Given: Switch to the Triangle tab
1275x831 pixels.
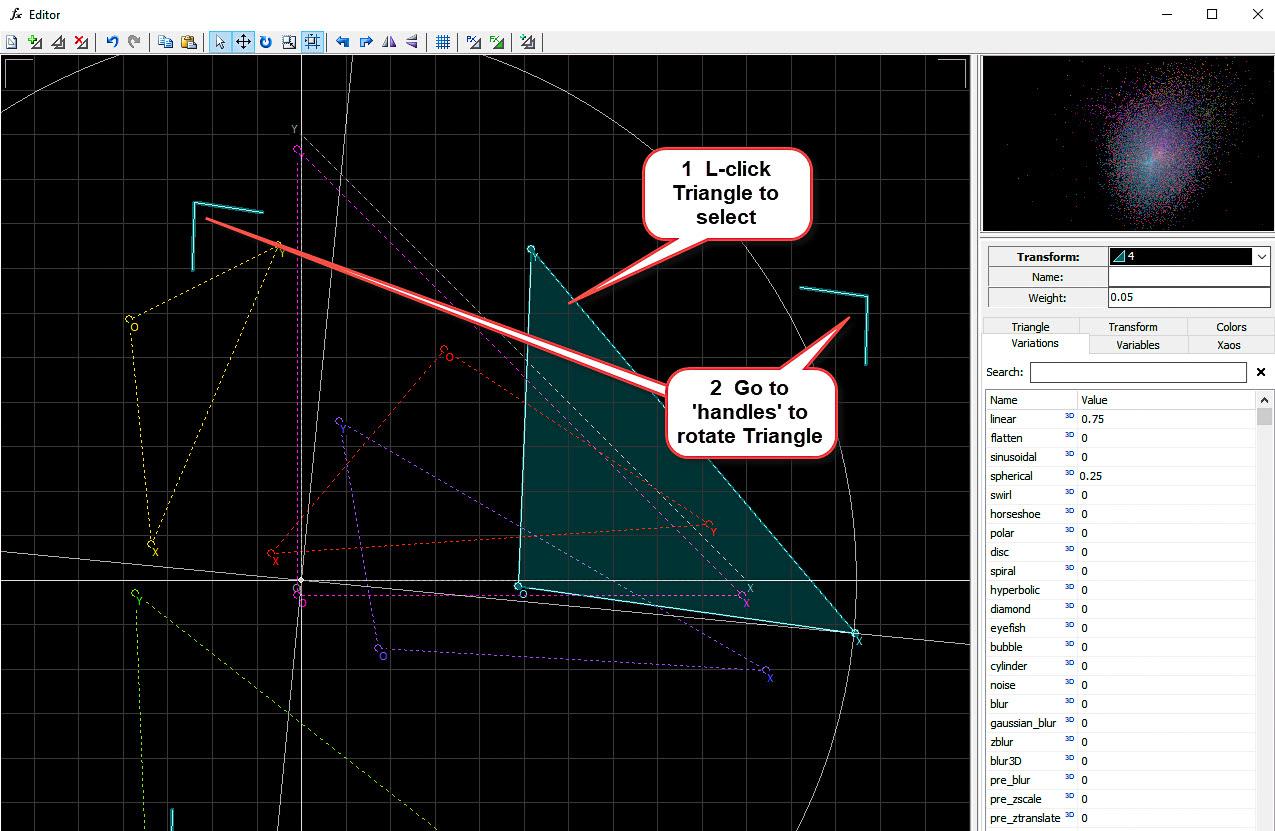Looking at the screenshot, I should click(1030, 327).
